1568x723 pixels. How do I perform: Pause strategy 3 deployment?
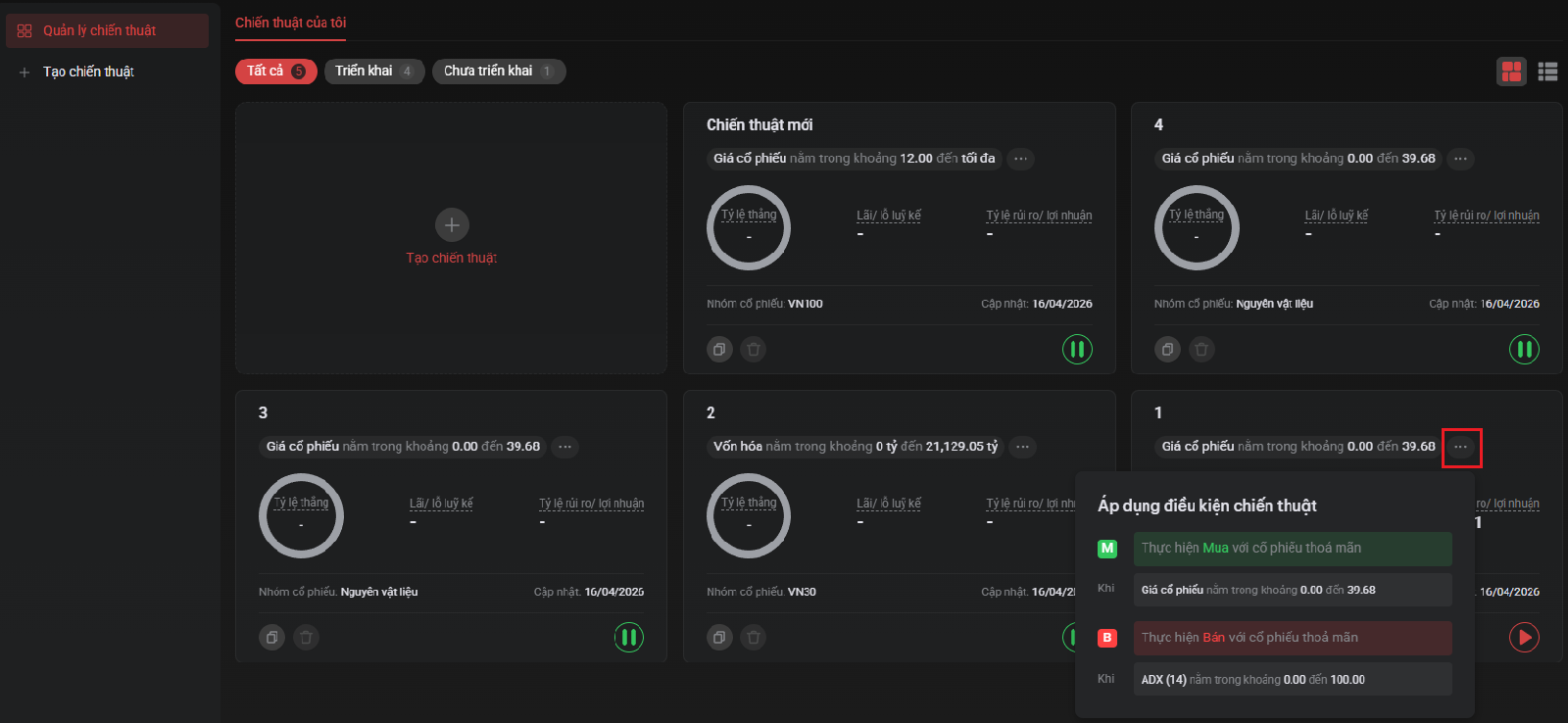[x=629, y=637]
